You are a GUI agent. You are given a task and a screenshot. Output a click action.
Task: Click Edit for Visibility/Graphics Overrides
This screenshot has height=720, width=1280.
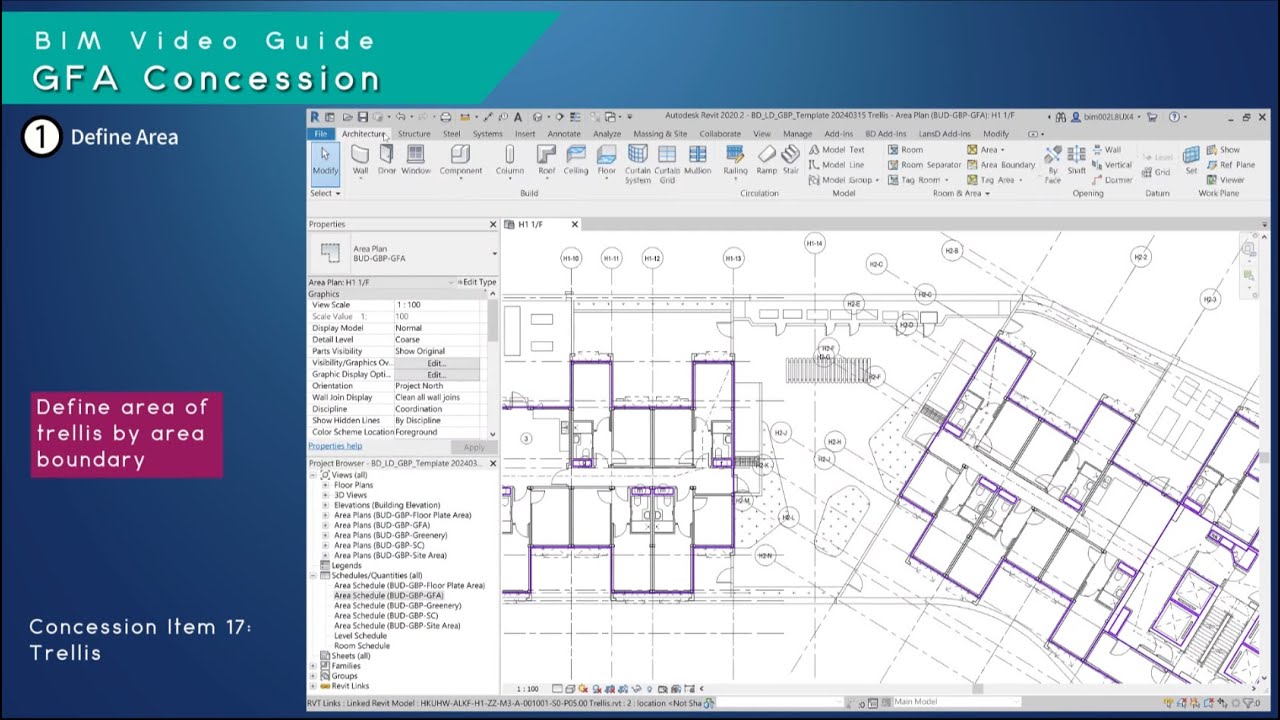click(436, 363)
